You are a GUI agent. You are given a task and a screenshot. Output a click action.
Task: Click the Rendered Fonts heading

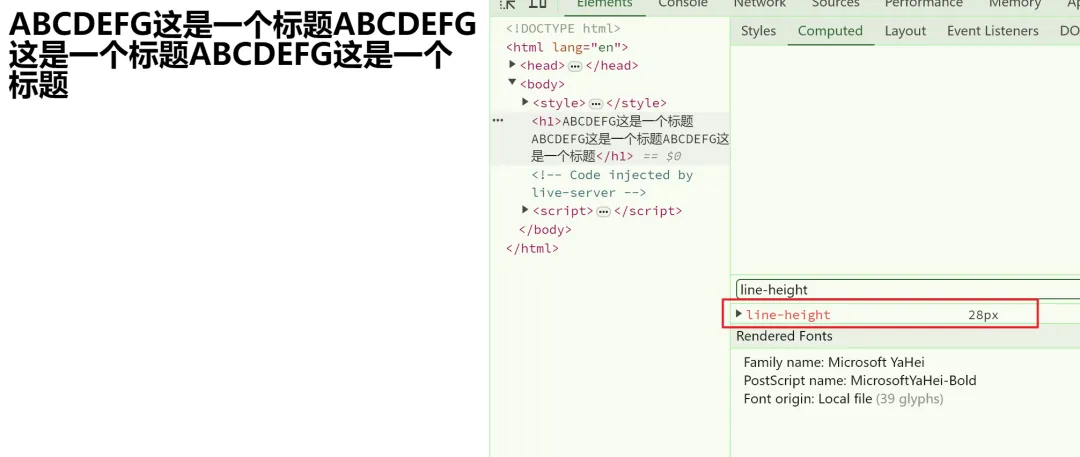[784, 336]
